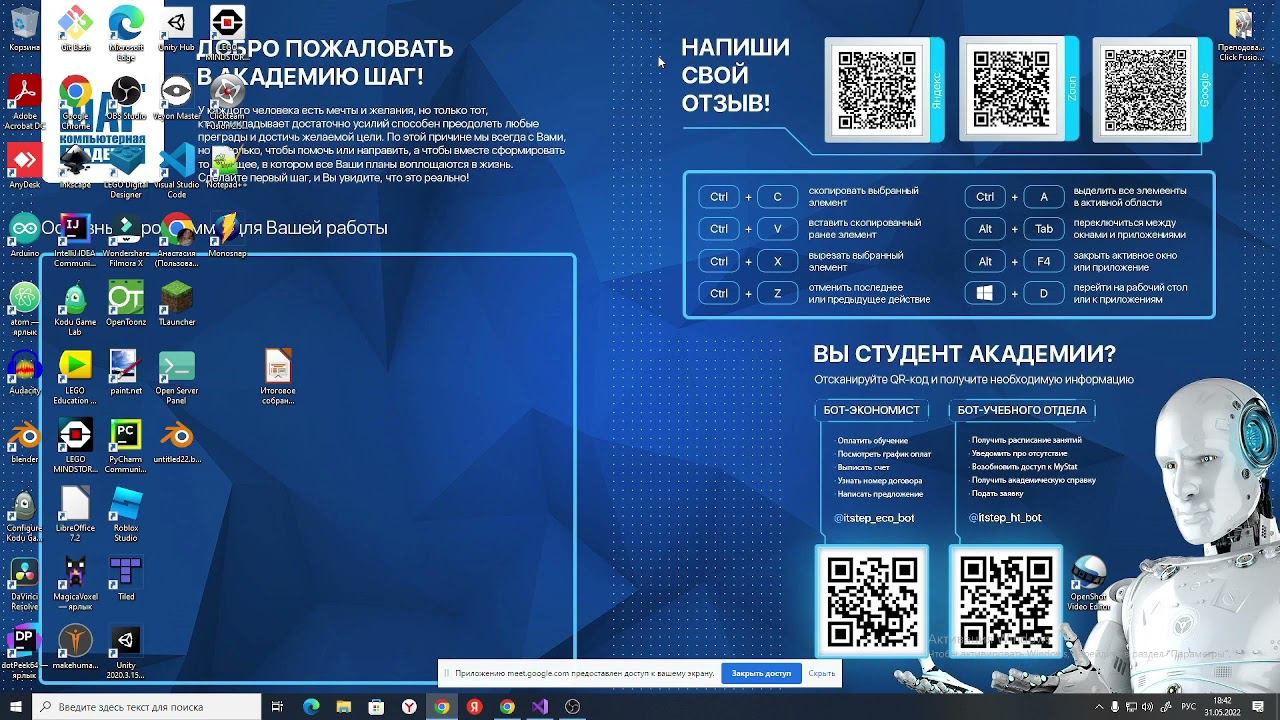The height and width of the screenshot is (720, 1280).
Task: Open Microsoft Store taskbar icon
Action: pyautogui.click(x=377, y=707)
